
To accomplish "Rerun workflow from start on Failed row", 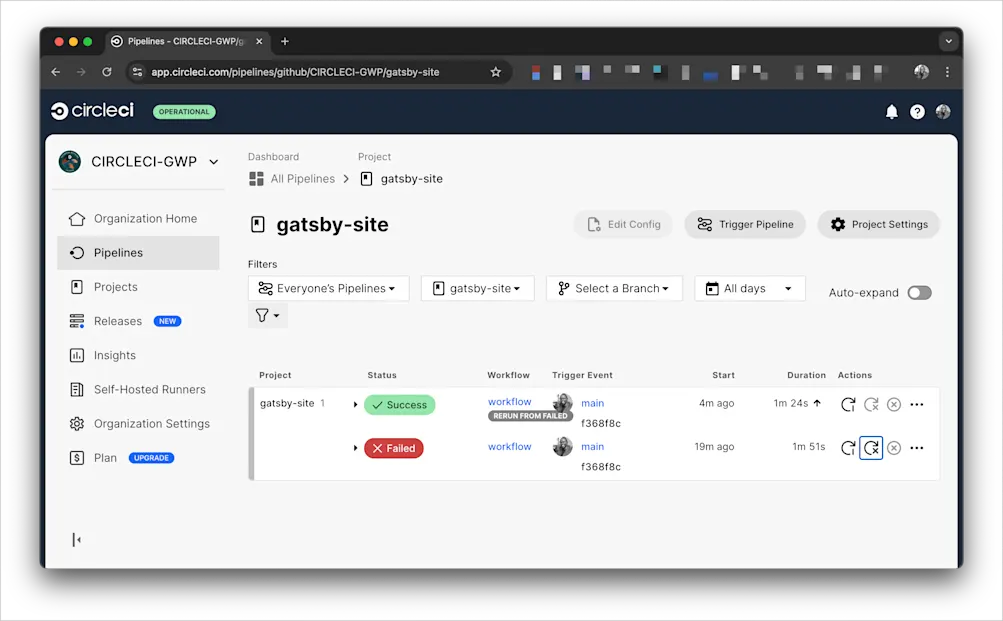I will point(848,448).
